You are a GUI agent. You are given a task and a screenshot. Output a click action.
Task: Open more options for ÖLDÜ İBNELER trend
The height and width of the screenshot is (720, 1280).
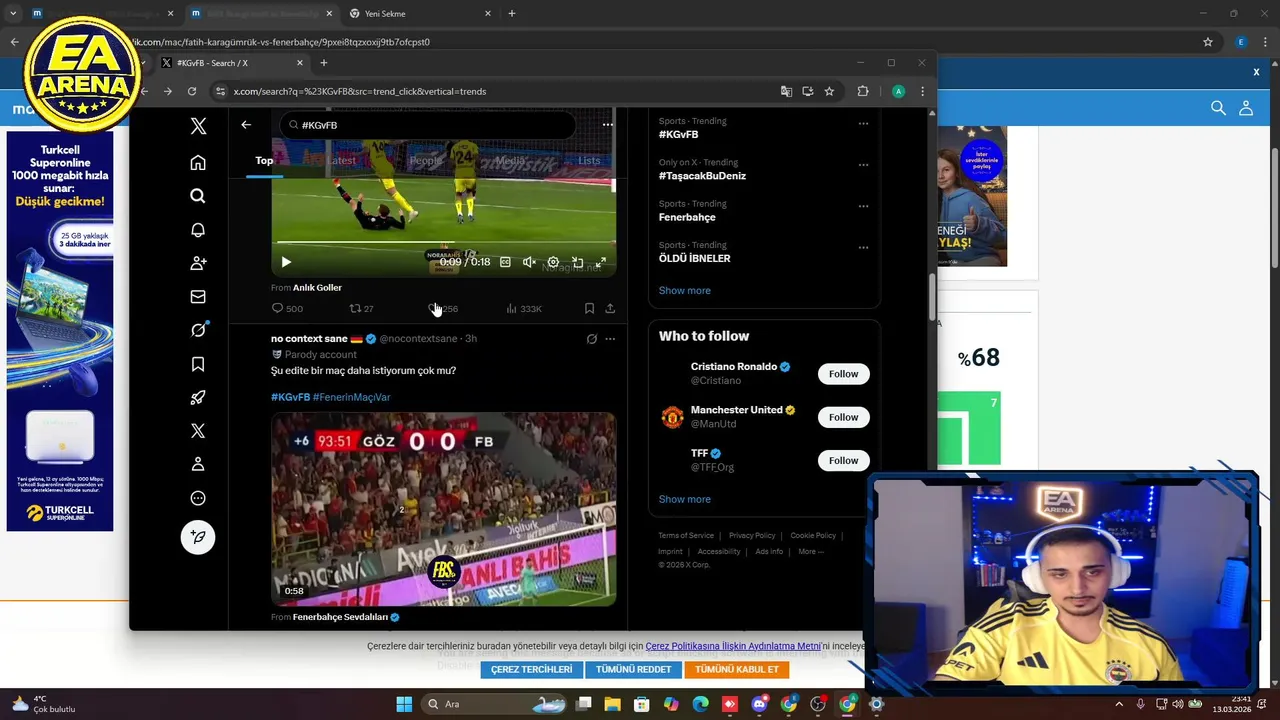pyautogui.click(x=863, y=247)
